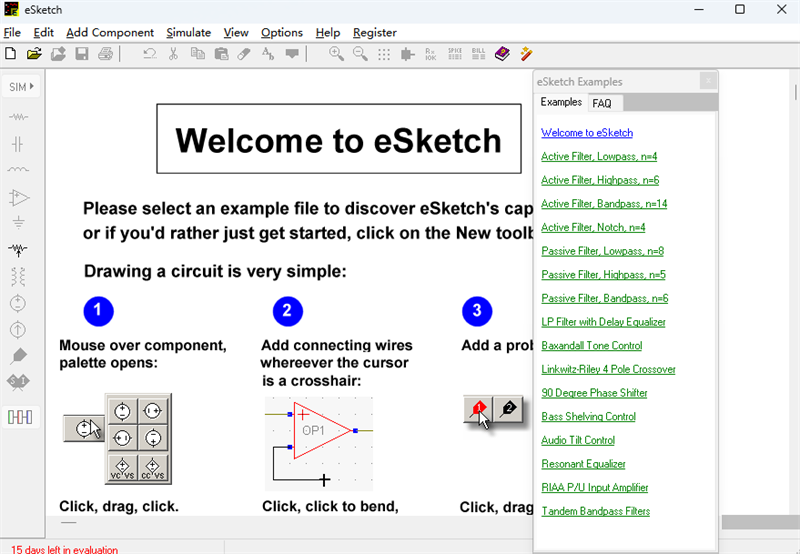The width and height of the screenshot is (800, 554).
Task: Select the Examples tab
Action: 561,102
